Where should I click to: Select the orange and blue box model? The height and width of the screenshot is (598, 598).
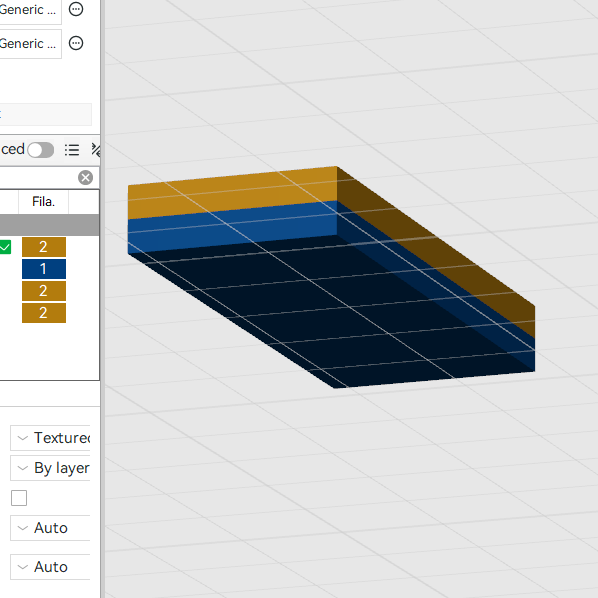pos(331,277)
